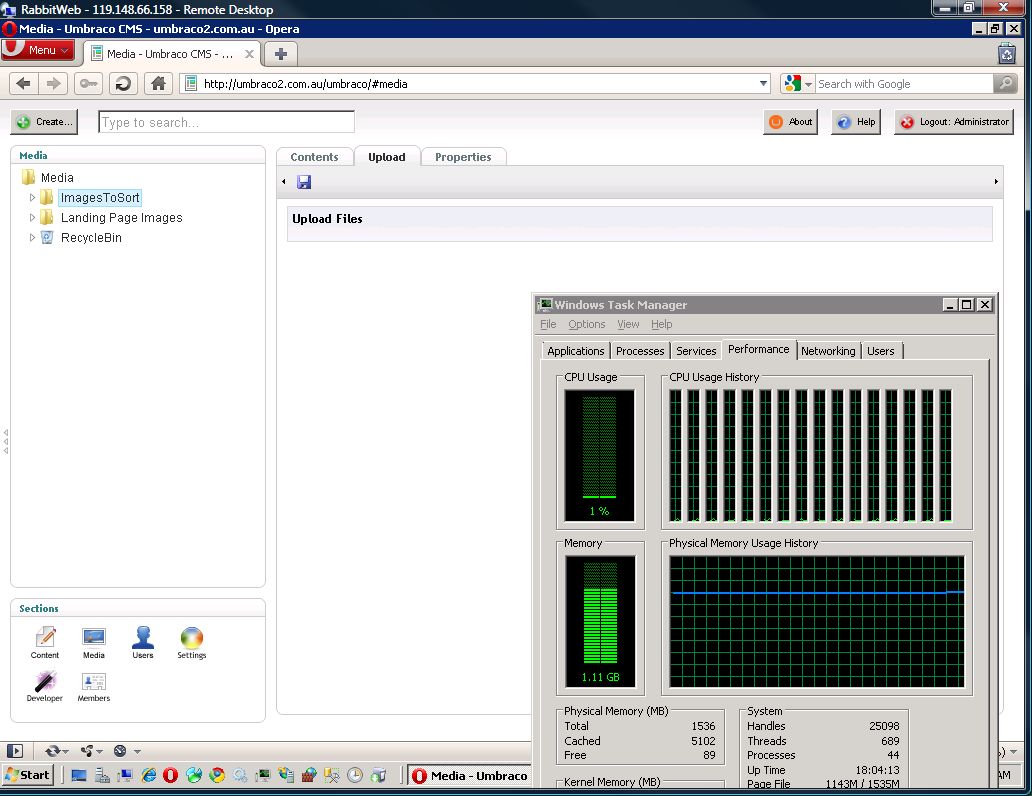Screen dimensions: 1032x796
Task: Click the clock icon in quick launch
Action: coord(355,776)
